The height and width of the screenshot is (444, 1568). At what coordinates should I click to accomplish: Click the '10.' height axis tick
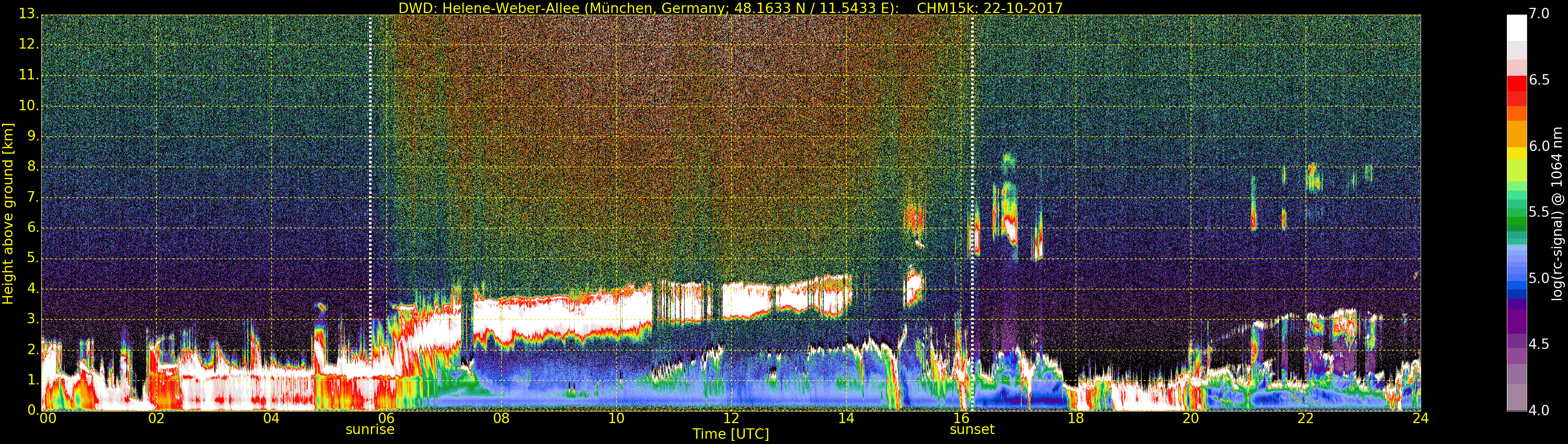(x=29, y=105)
